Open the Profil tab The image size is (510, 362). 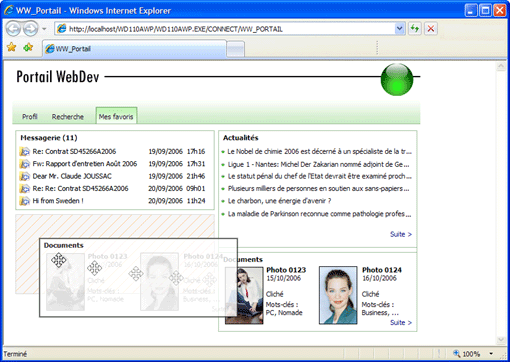coord(30,117)
